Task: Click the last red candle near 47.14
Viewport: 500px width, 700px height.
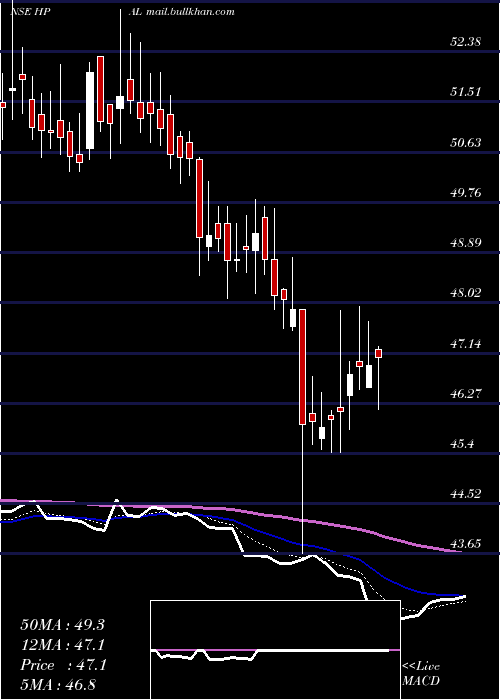Action: point(379,353)
